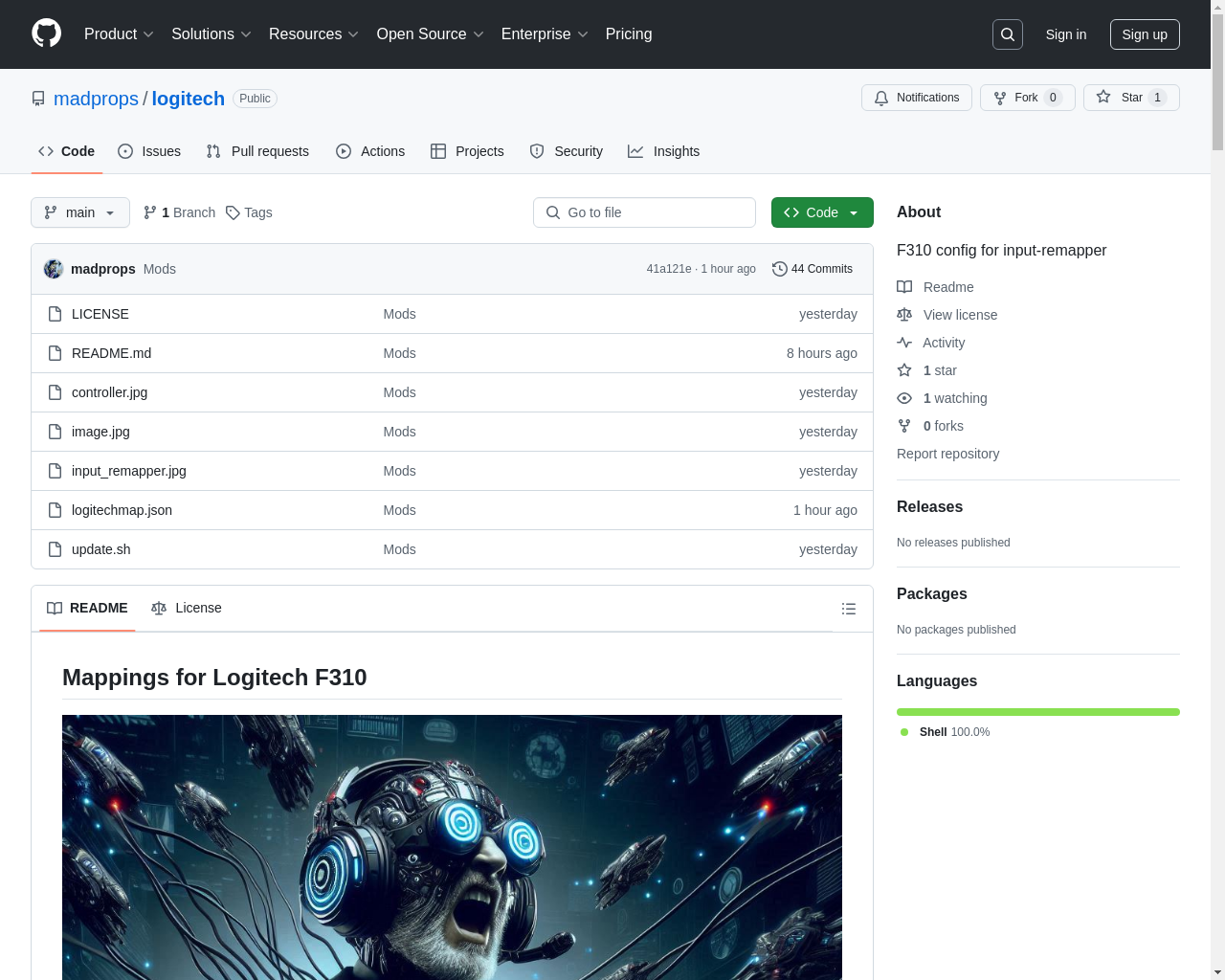Click the Sign in link
Viewport: 1225px width, 980px height.
pyautogui.click(x=1066, y=34)
